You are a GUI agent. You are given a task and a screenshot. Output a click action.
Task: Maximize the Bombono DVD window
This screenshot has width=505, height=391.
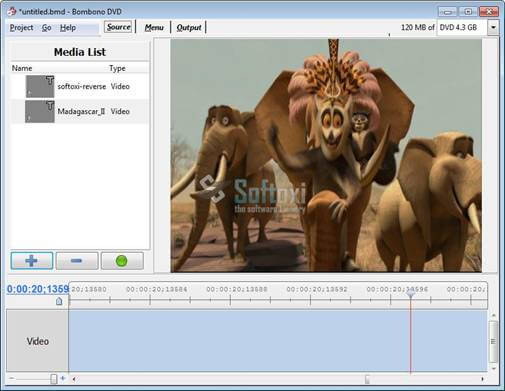(x=468, y=12)
